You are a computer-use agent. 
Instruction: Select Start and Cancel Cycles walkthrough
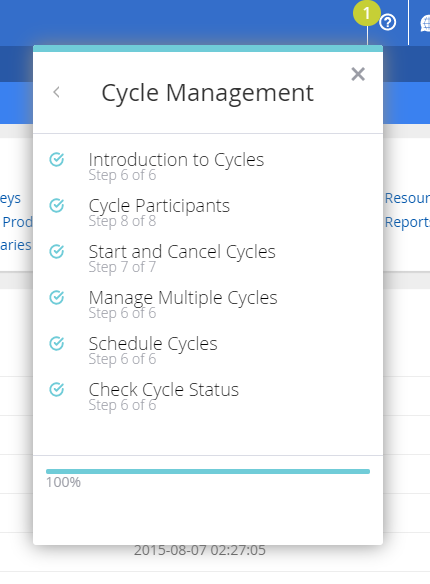tap(182, 252)
